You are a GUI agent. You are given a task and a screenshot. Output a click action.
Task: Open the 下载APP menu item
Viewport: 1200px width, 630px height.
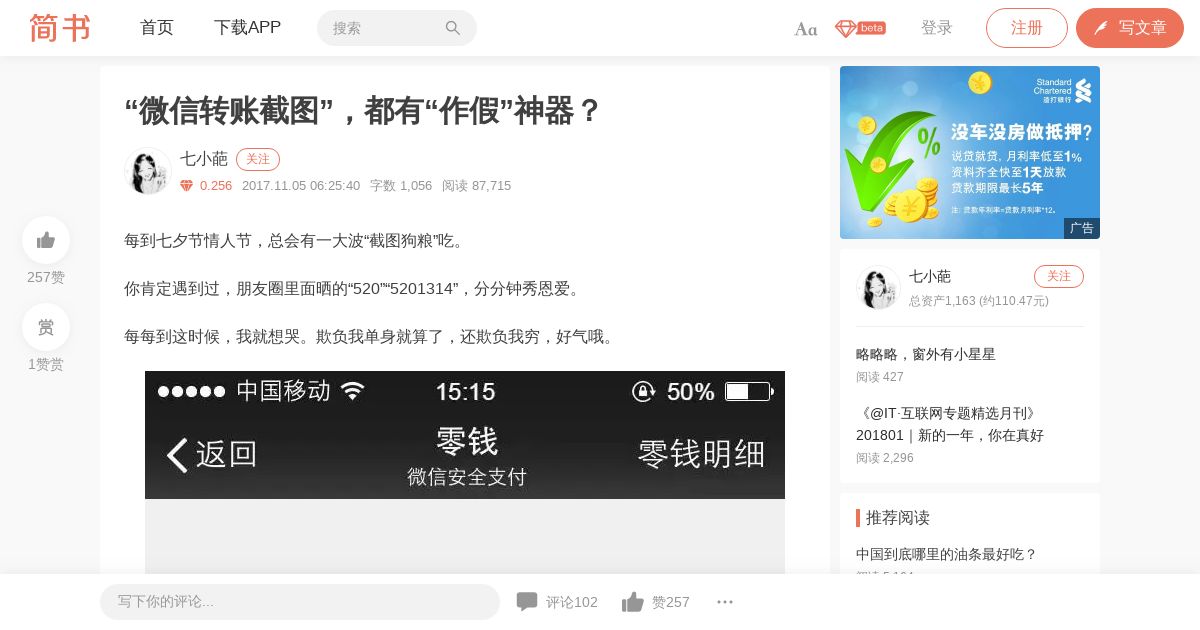point(247,28)
